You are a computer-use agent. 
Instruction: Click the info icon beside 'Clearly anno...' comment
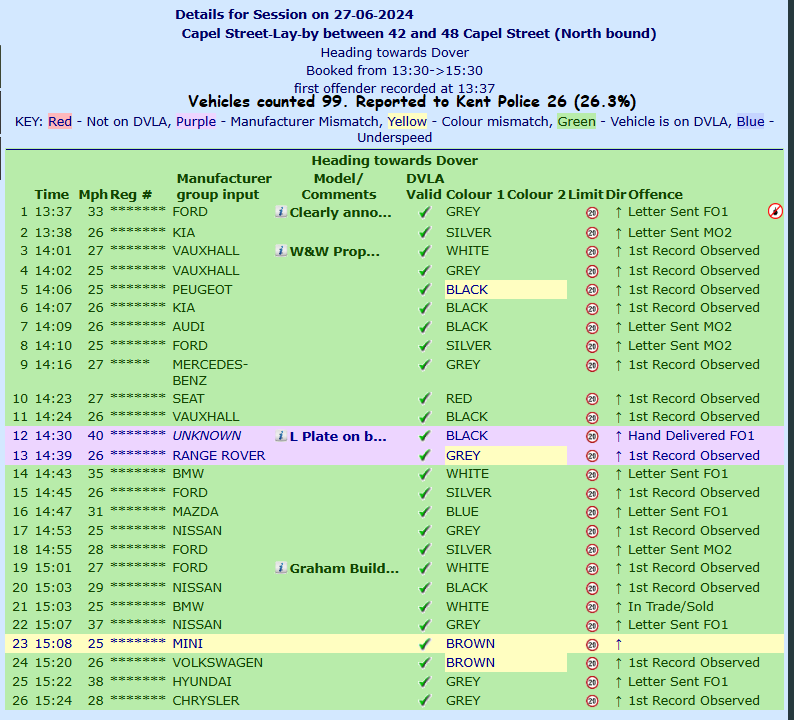281,212
